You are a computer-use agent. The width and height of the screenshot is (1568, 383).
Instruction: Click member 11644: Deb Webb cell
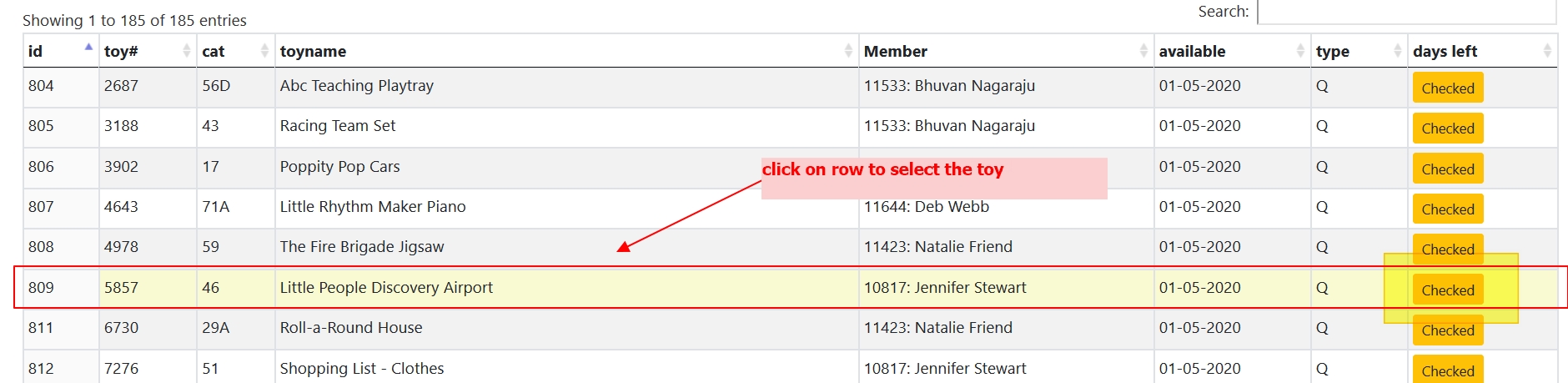point(926,207)
